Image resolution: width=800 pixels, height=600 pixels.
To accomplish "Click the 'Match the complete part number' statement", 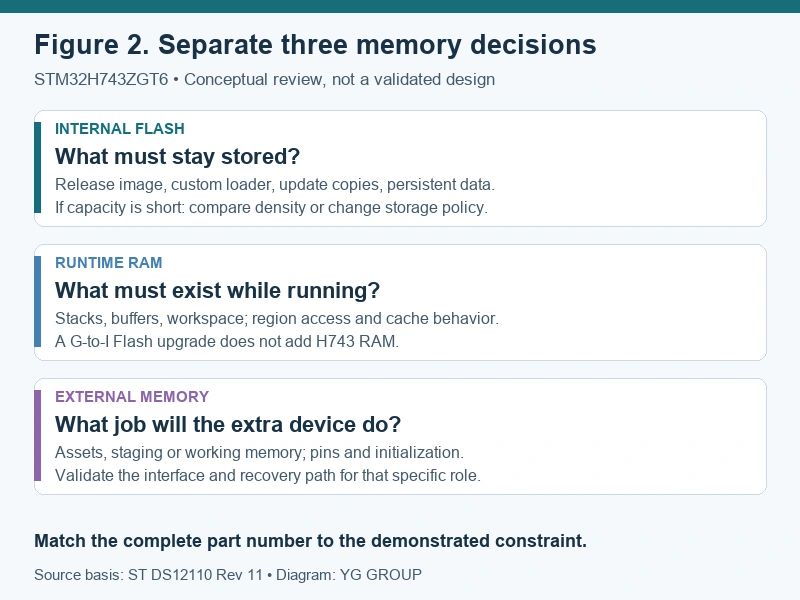I will [x=311, y=541].
